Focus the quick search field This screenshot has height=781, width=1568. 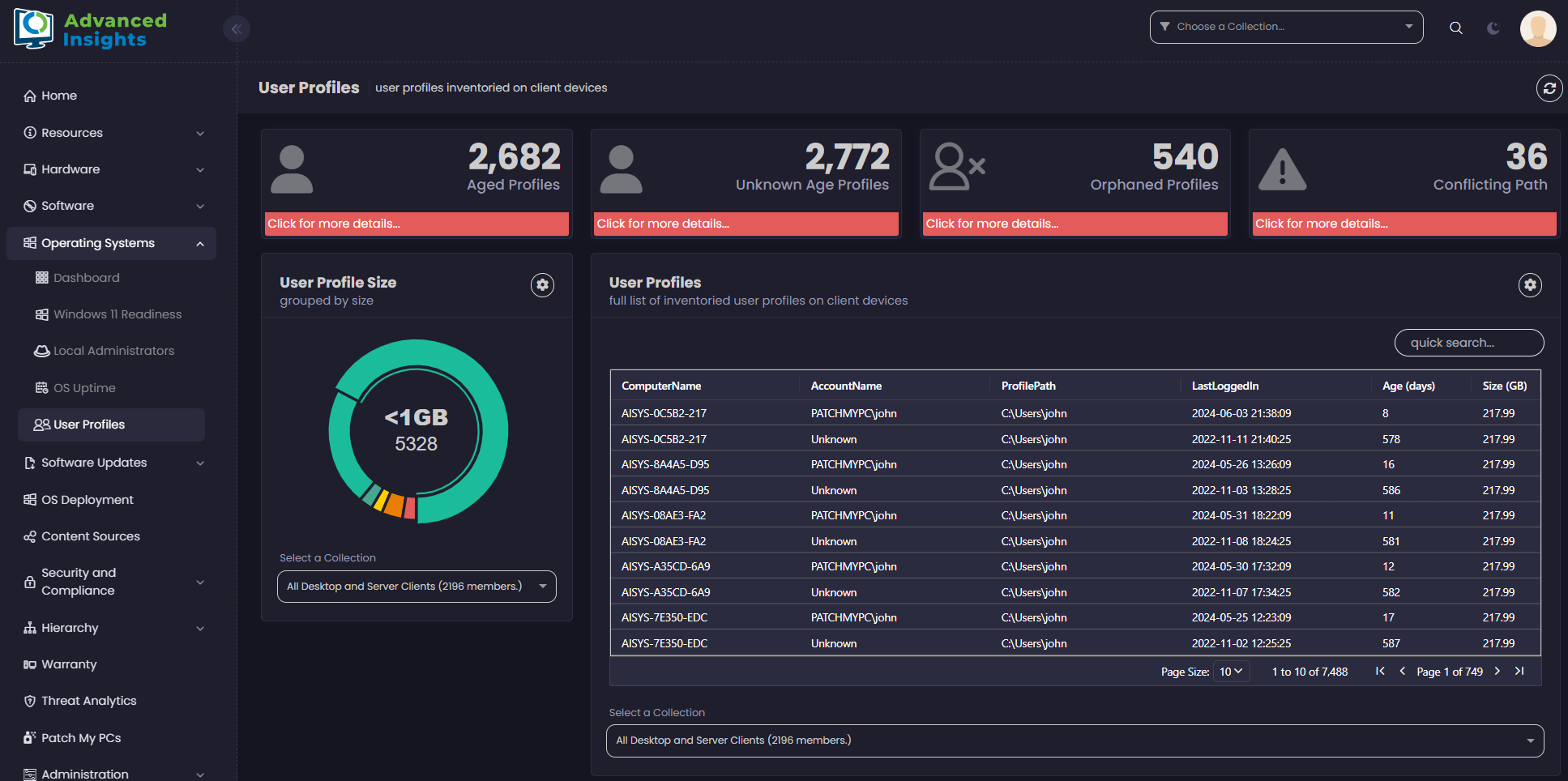pyautogui.click(x=1468, y=343)
